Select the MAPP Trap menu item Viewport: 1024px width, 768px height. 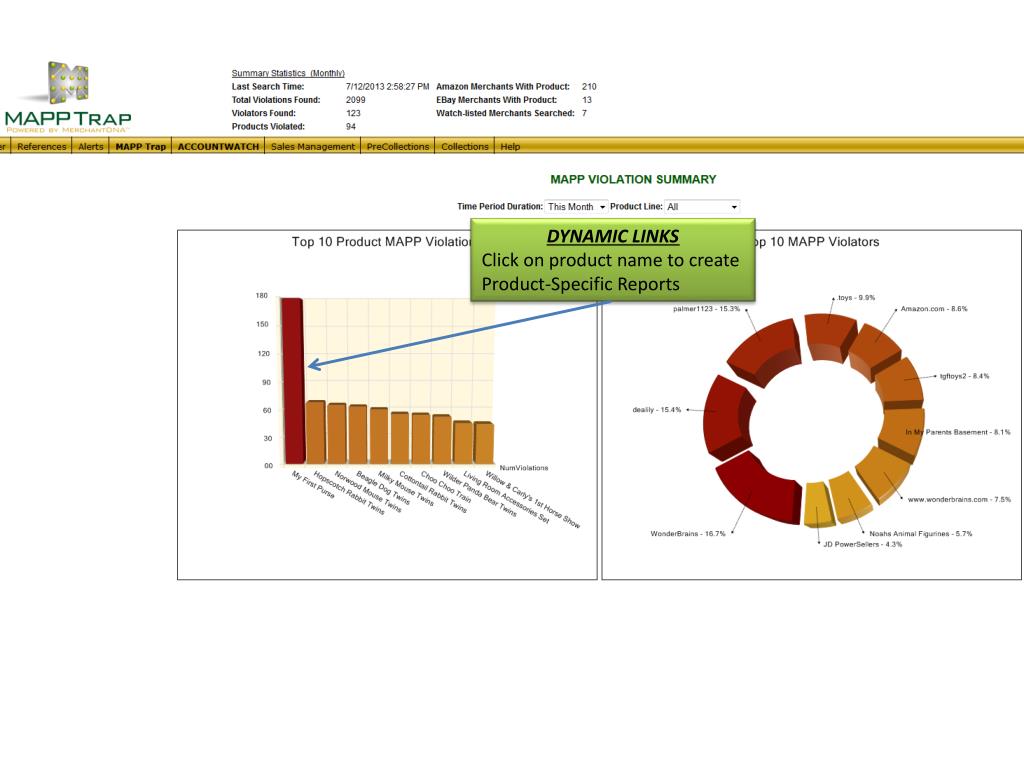pos(140,146)
